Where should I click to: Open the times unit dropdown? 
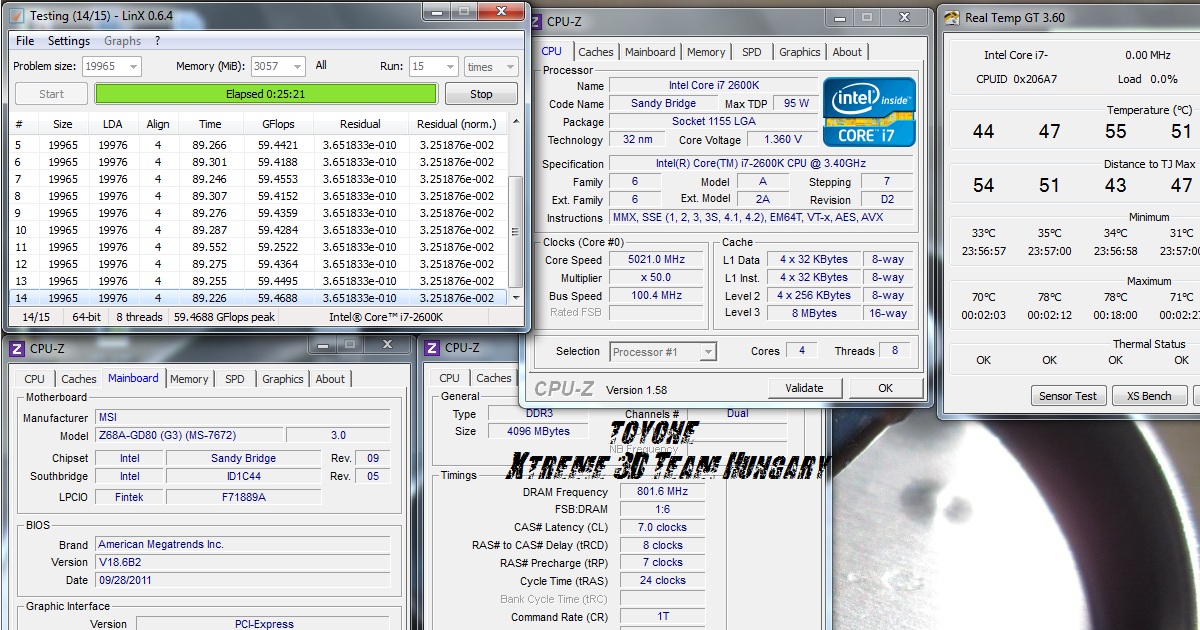490,66
